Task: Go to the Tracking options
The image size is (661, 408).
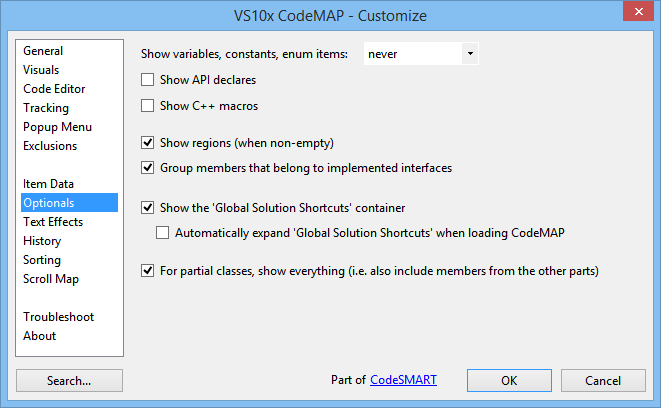Action: point(46,107)
